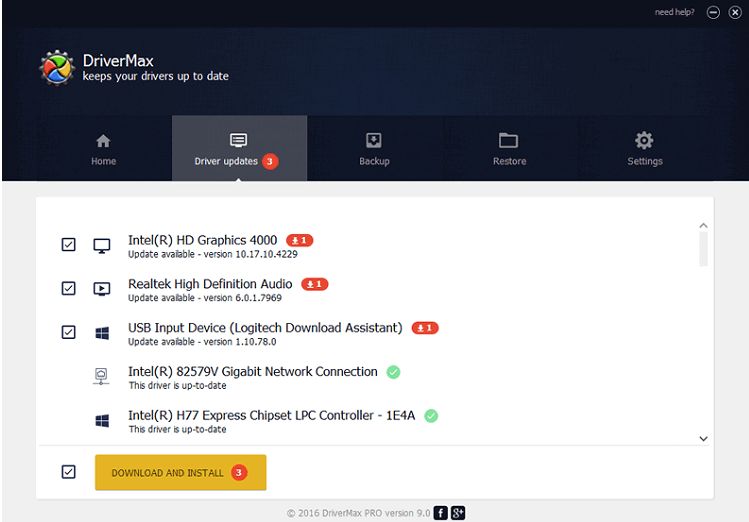The height and width of the screenshot is (522, 749).
Task: Select Intel(R) H77 Express Chipset LPC Controller title
Action: coord(271,415)
